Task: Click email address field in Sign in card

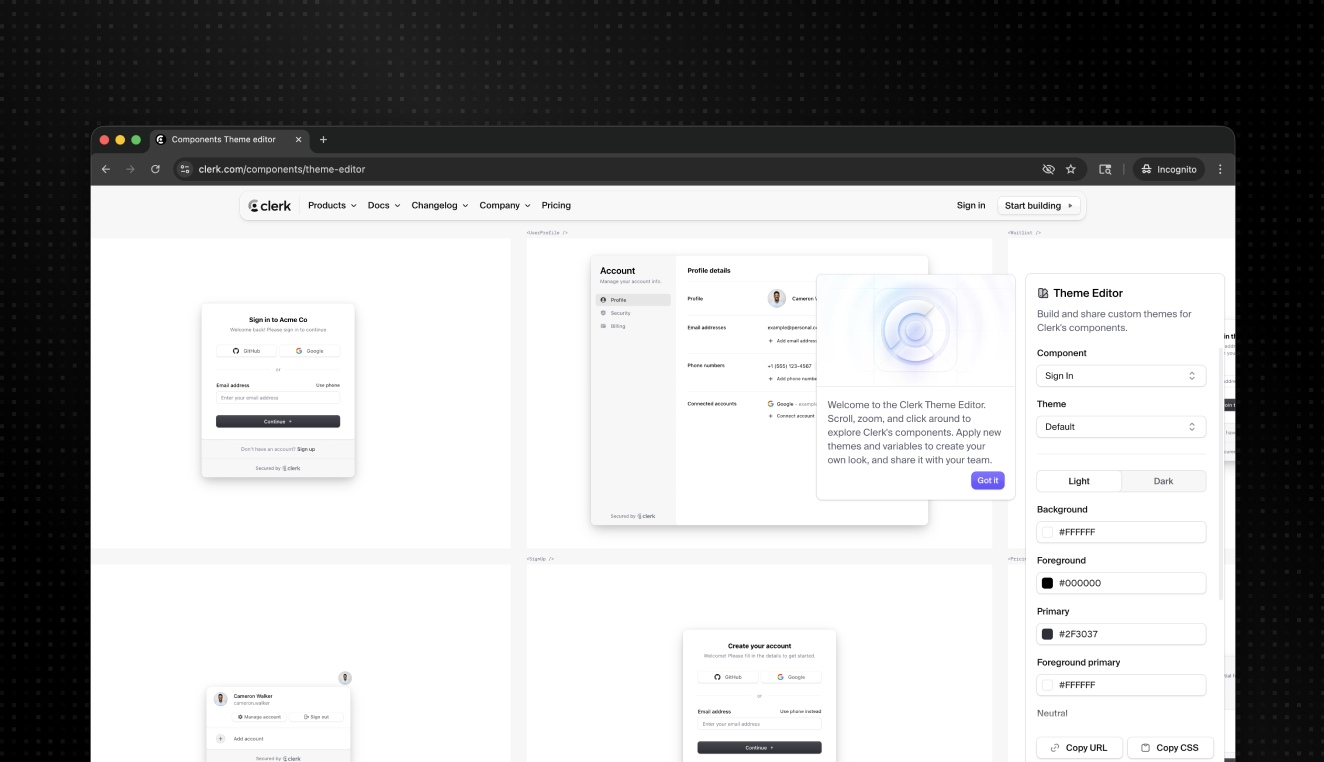Action: click(x=278, y=398)
